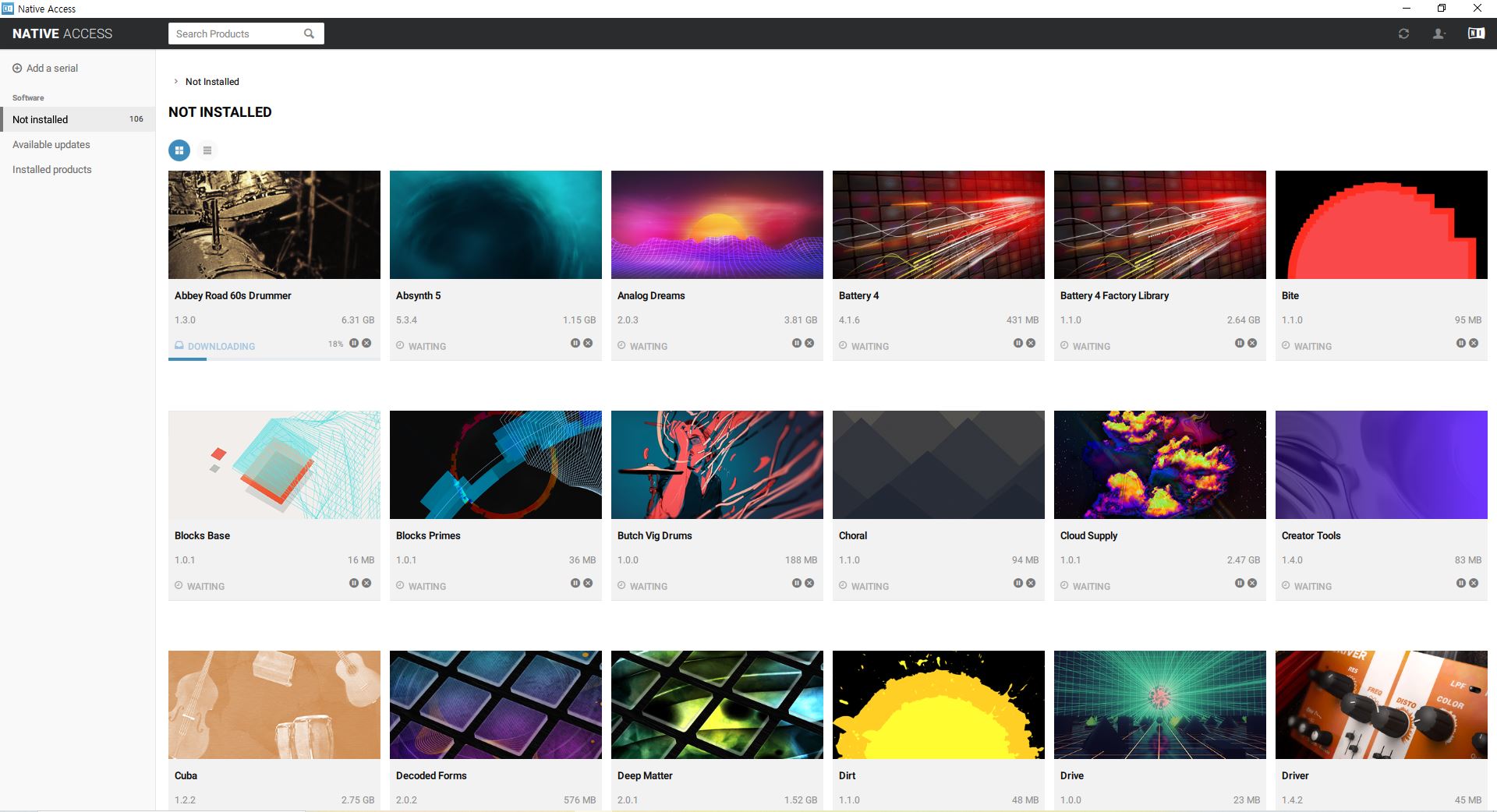1497x812 pixels.
Task: Click the Decoded Forms title
Action: (431, 775)
